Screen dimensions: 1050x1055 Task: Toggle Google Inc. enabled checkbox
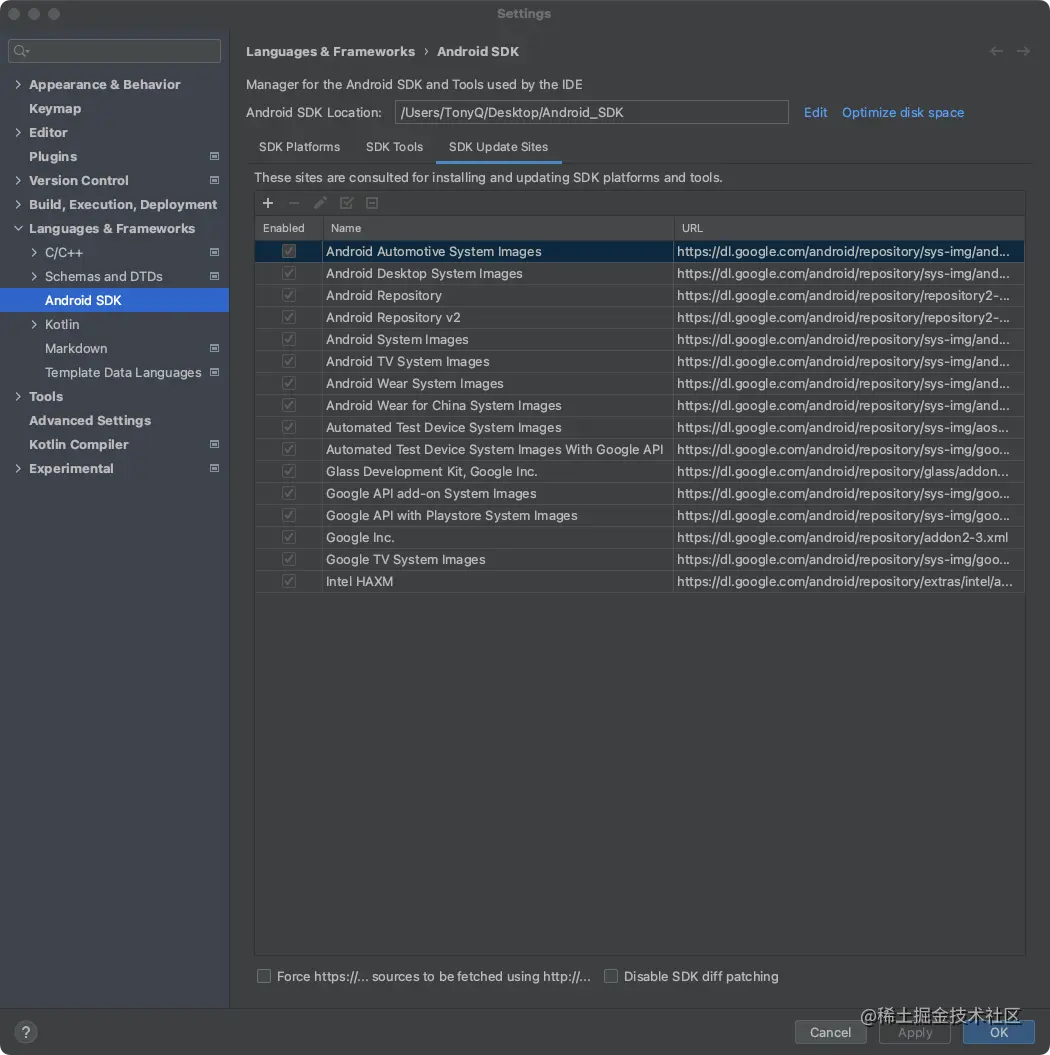tap(289, 537)
